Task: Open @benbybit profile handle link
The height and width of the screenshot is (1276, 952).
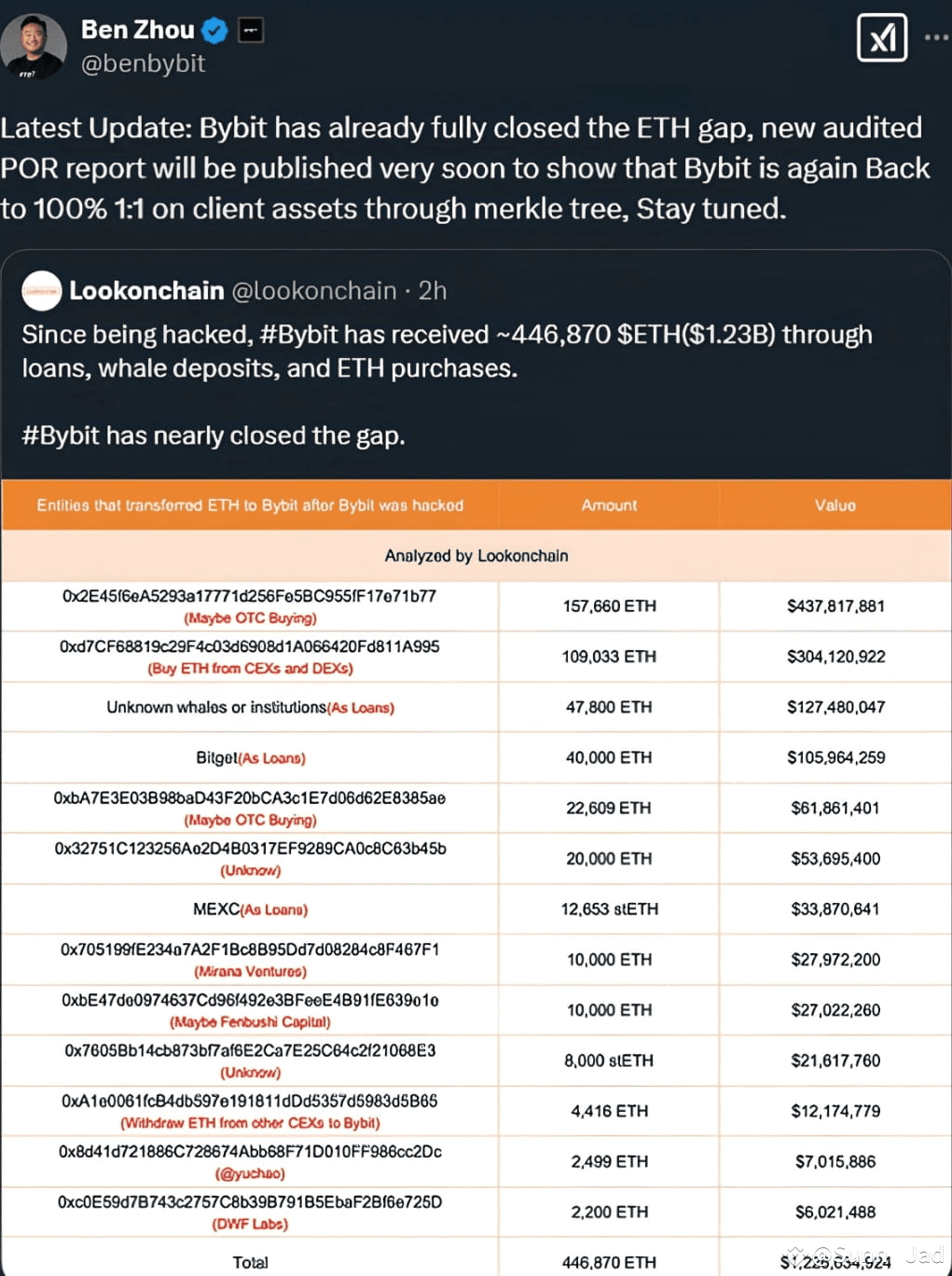Action: [x=145, y=63]
